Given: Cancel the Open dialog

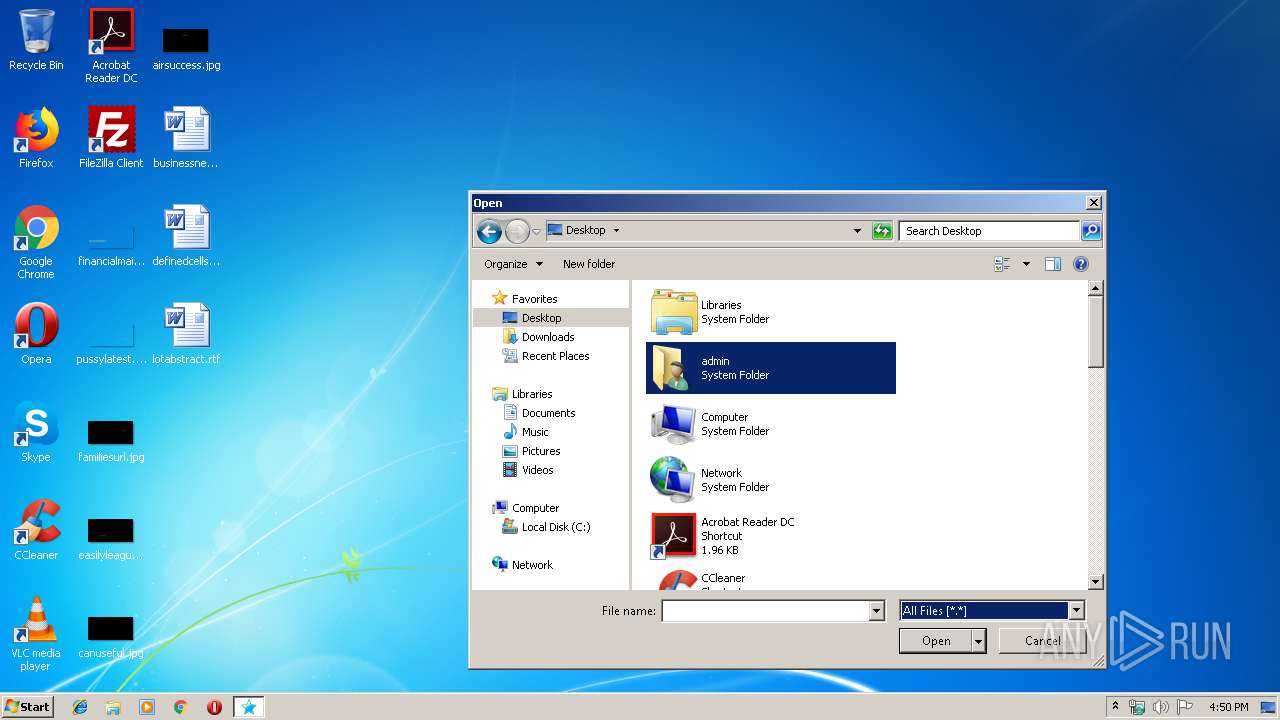Looking at the screenshot, I should [x=1042, y=641].
